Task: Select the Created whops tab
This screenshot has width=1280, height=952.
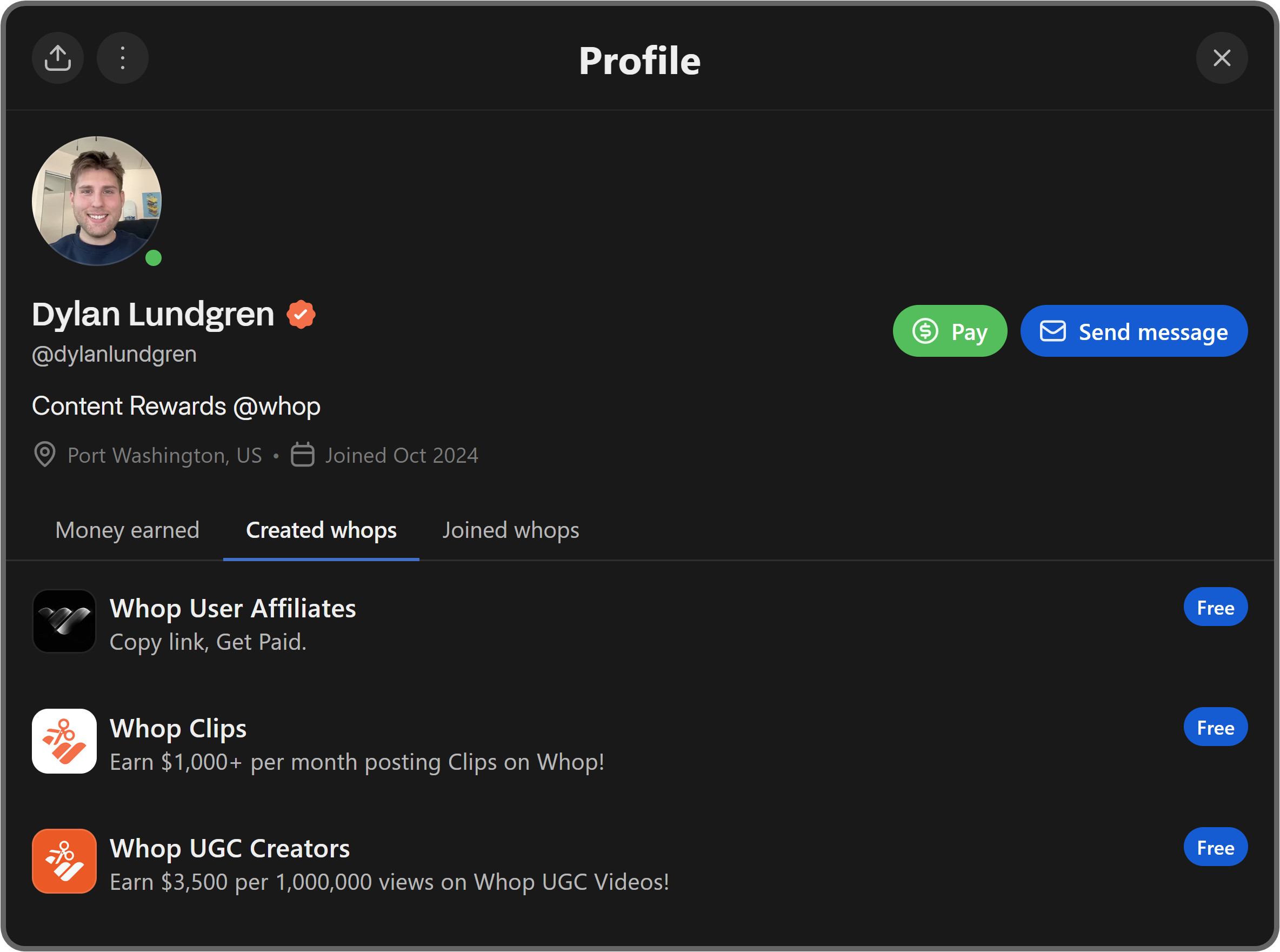Action: [321, 530]
